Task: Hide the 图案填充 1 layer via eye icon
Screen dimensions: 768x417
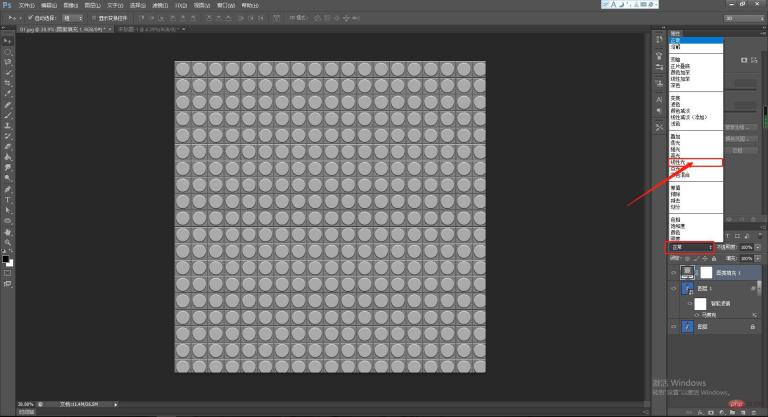Action: [x=672, y=271]
